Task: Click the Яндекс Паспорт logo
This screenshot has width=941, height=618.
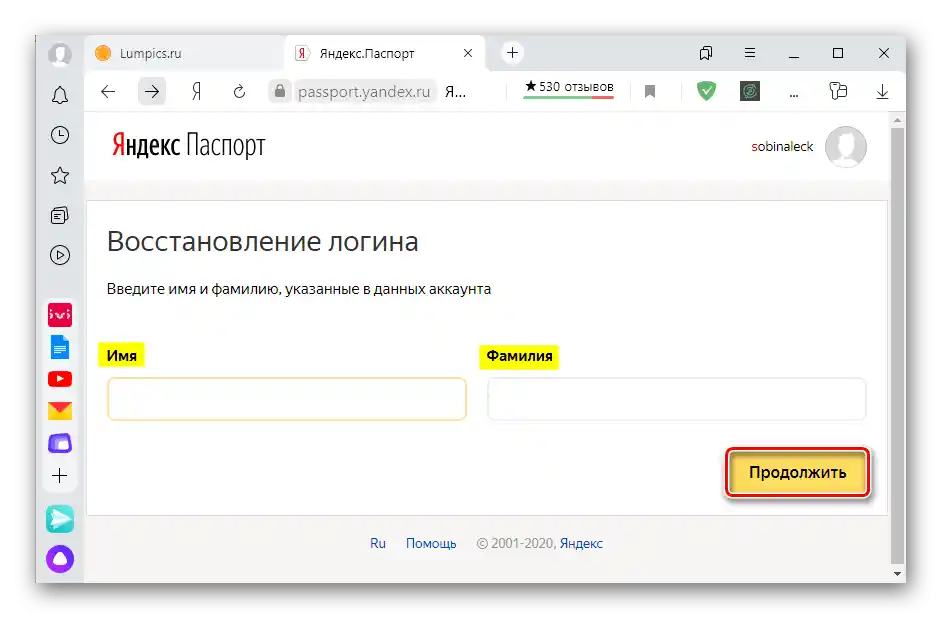Action: [x=188, y=145]
